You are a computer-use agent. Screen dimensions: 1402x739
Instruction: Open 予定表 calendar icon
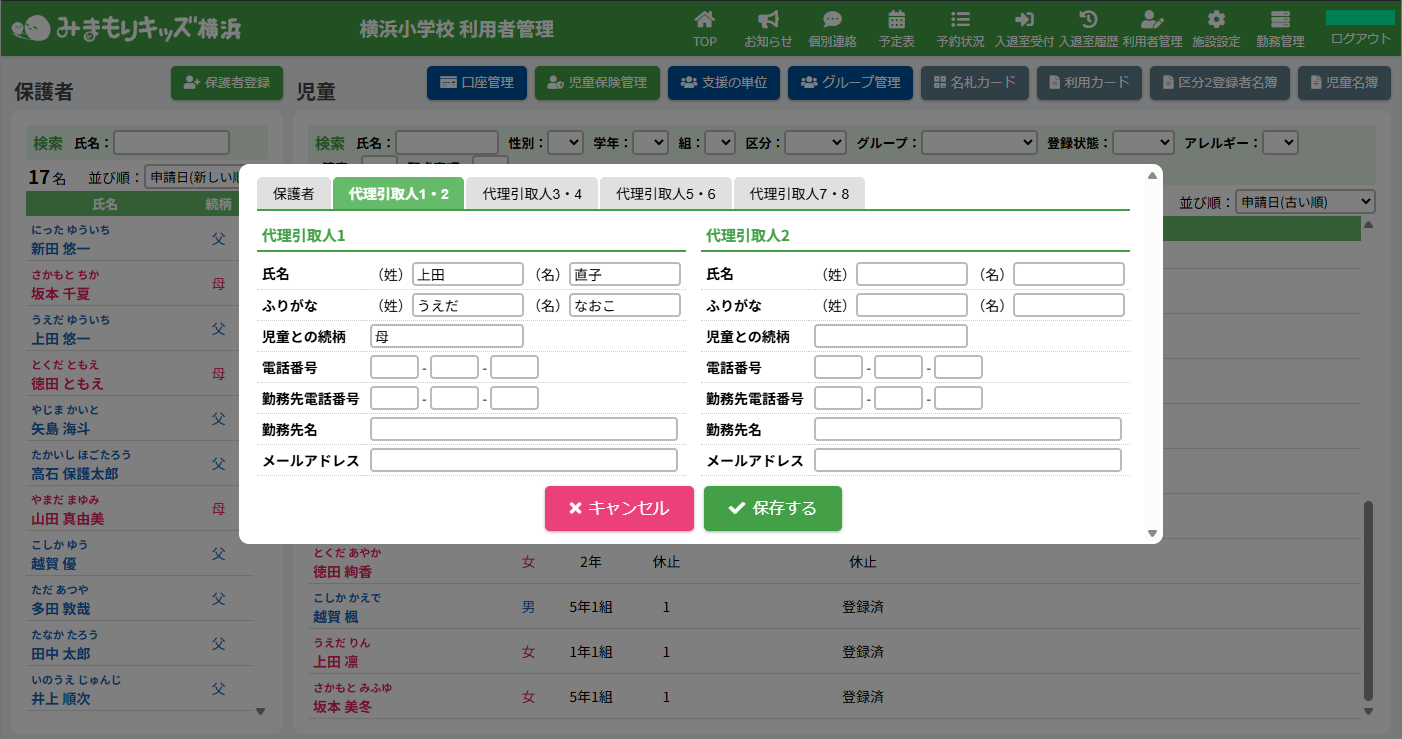(x=896, y=20)
